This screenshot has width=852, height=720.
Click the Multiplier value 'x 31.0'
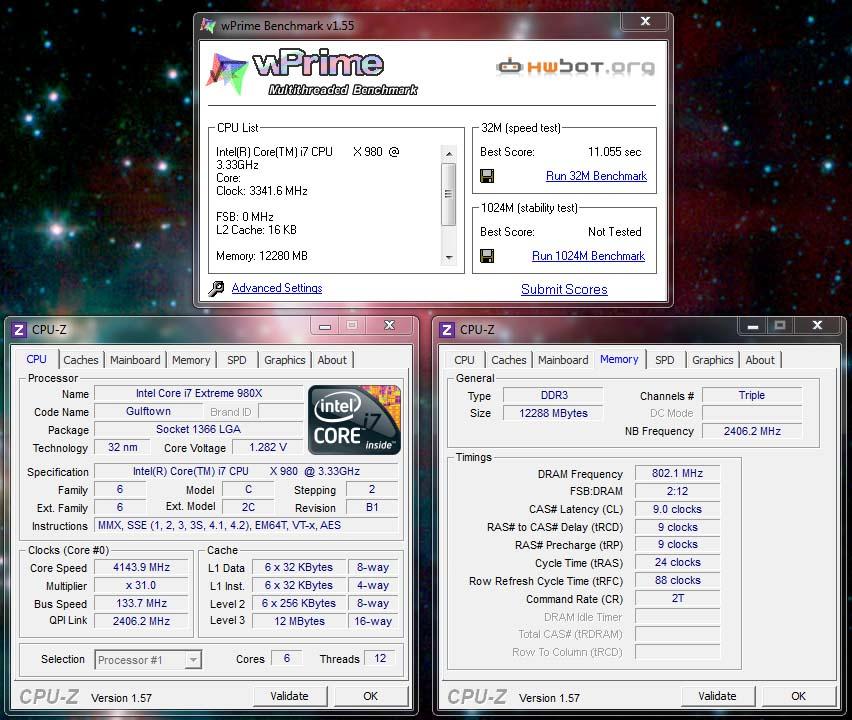141,585
